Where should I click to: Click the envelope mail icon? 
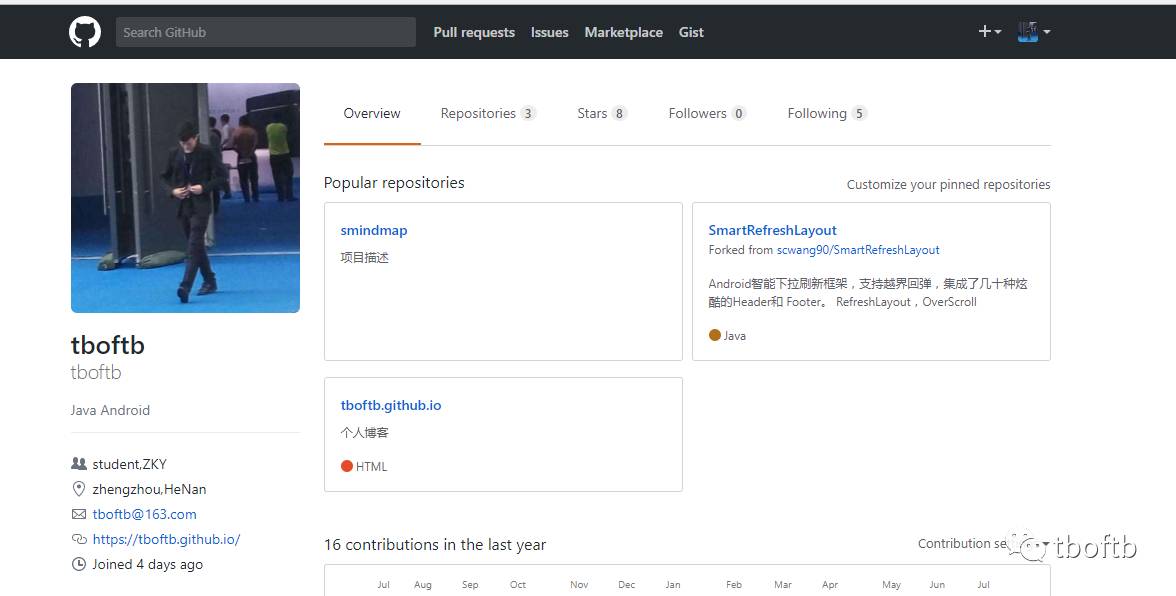tap(79, 514)
